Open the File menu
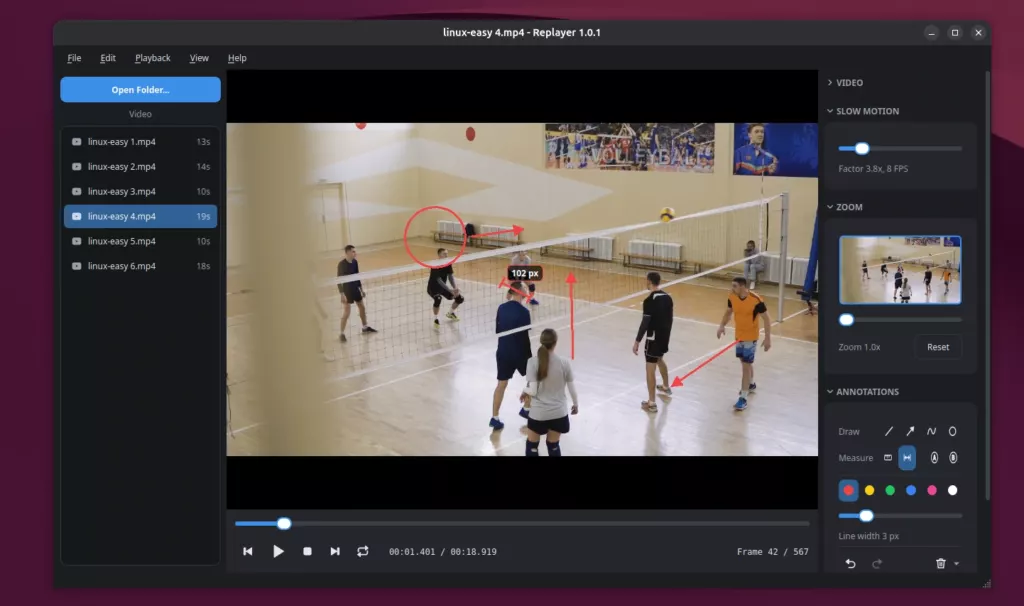This screenshot has width=1024, height=606. 74,57
